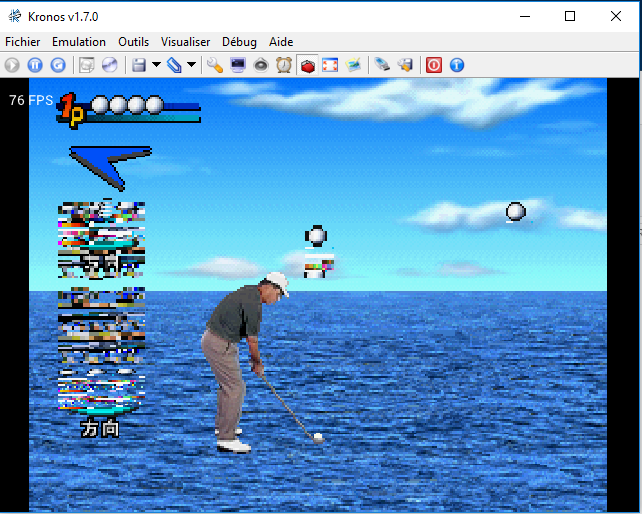Click the picture screenshot icon
642x514 pixels.
pos(353,65)
